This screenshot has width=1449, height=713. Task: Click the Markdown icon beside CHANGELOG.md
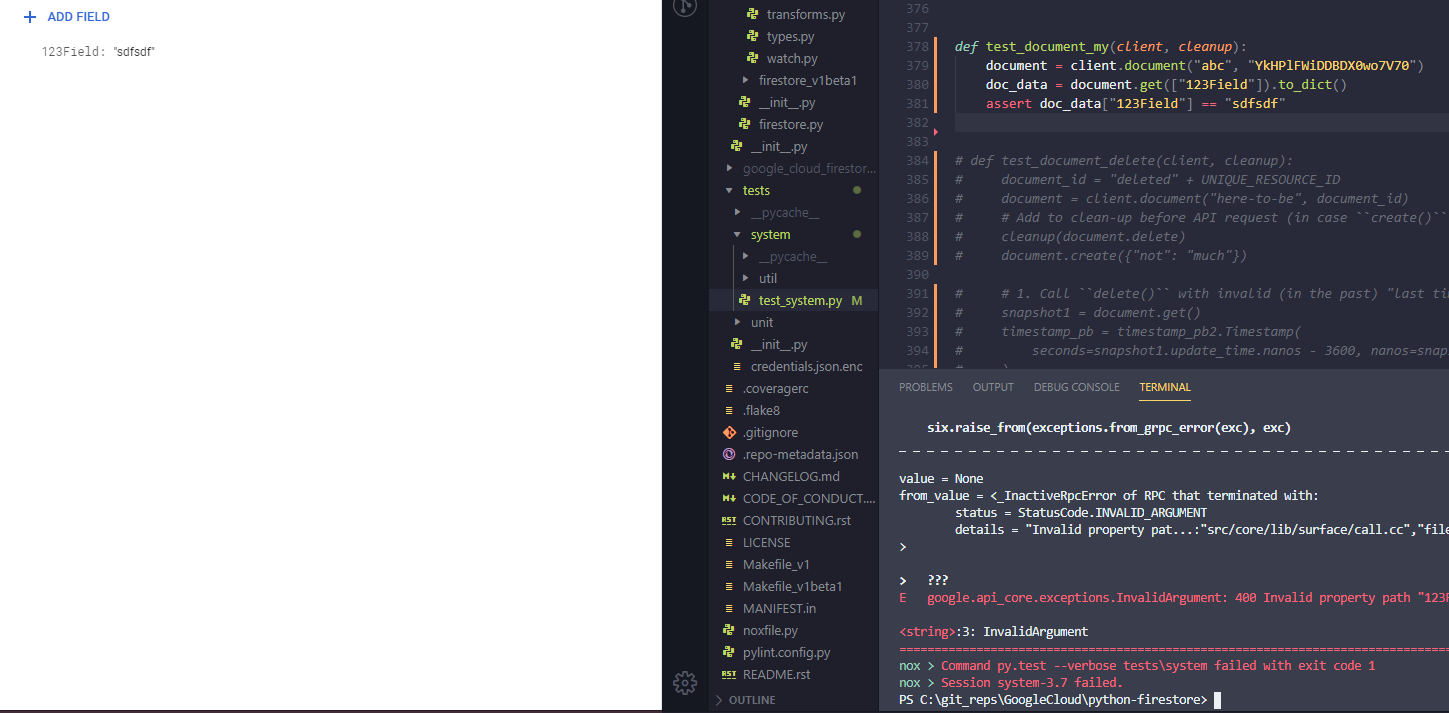pyautogui.click(x=727, y=476)
